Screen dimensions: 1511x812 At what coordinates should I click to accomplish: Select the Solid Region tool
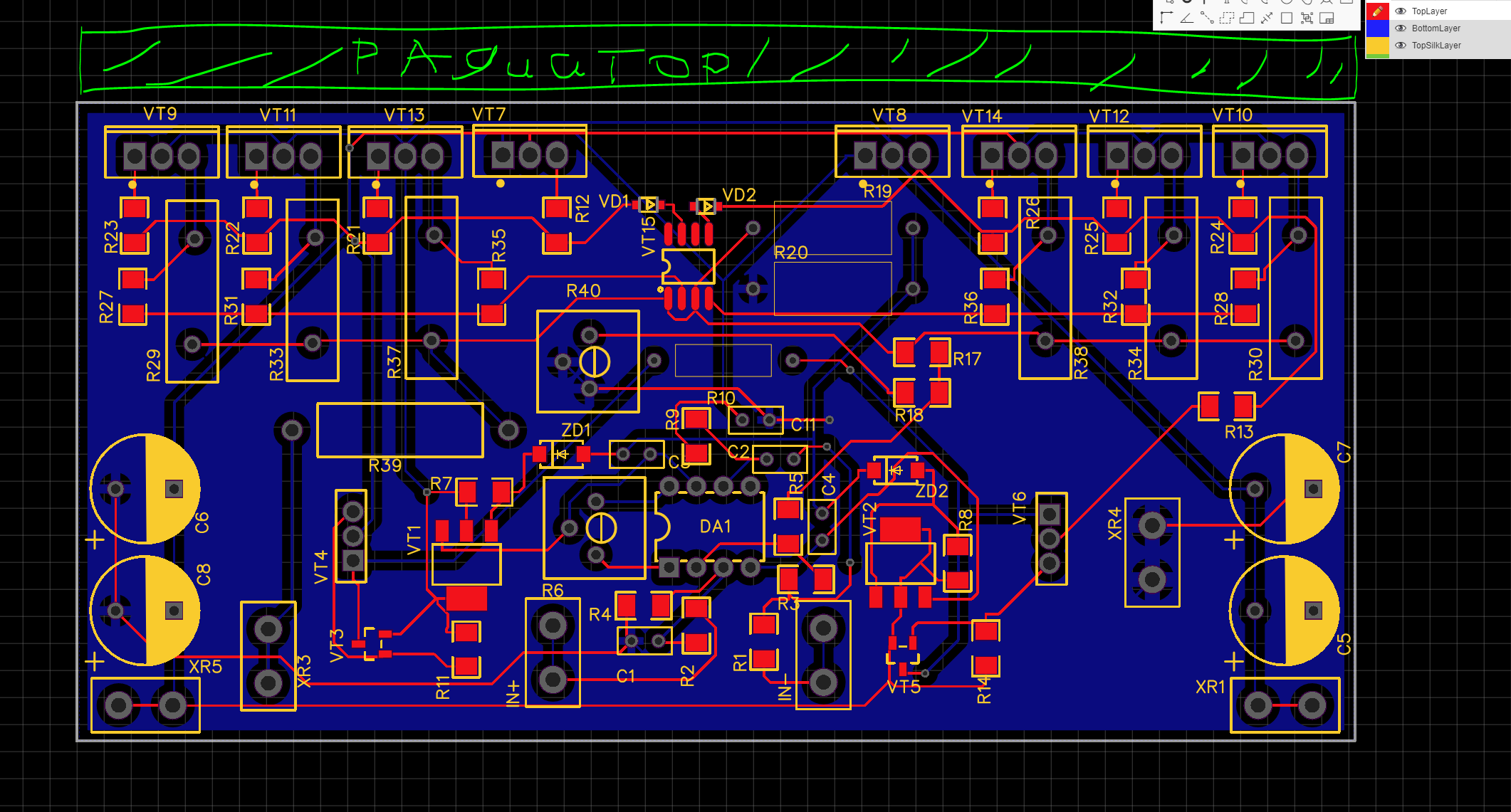[x=1246, y=18]
